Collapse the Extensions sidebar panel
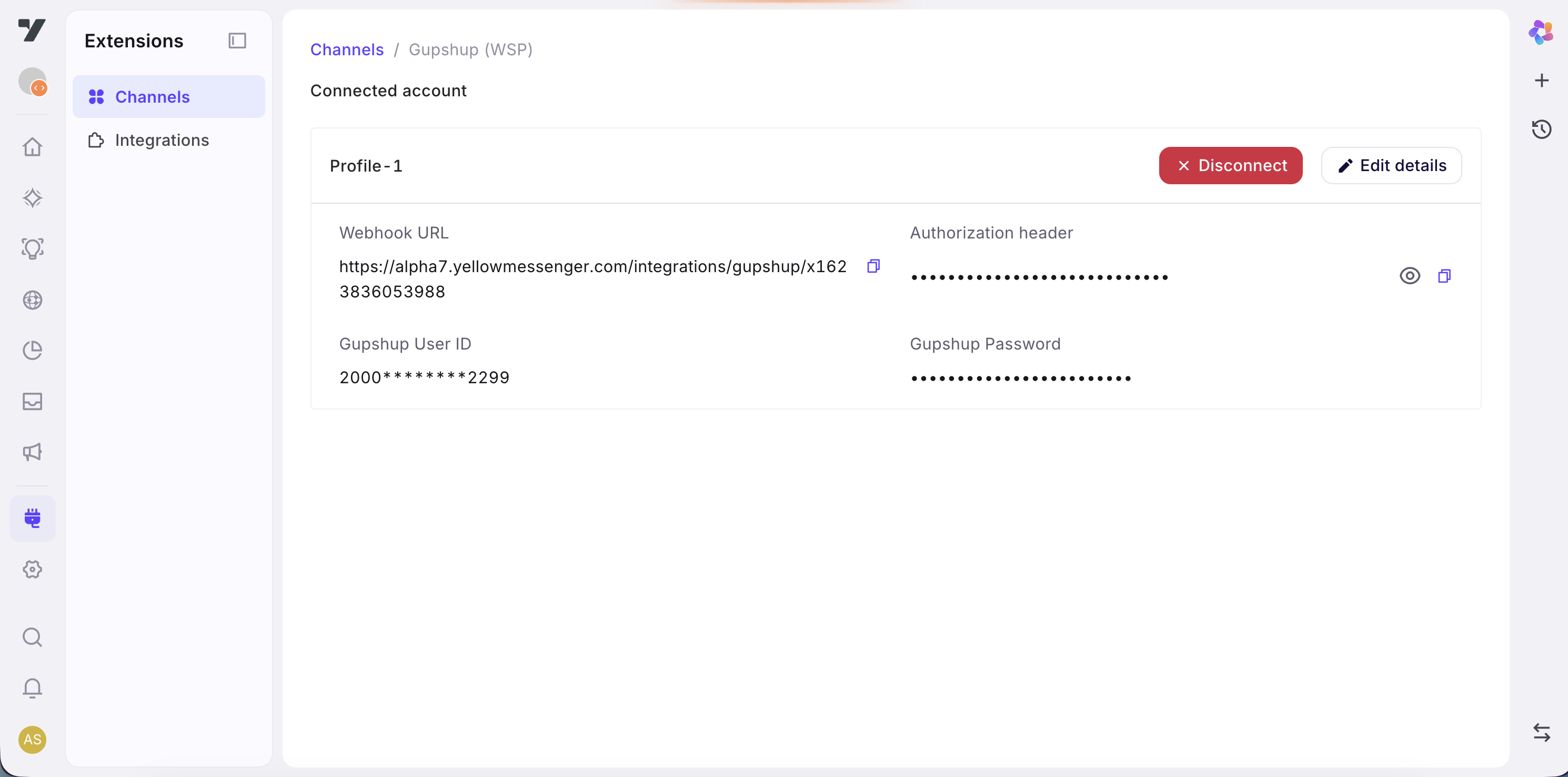The height and width of the screenshot is (777, 1568). point(237,41)
